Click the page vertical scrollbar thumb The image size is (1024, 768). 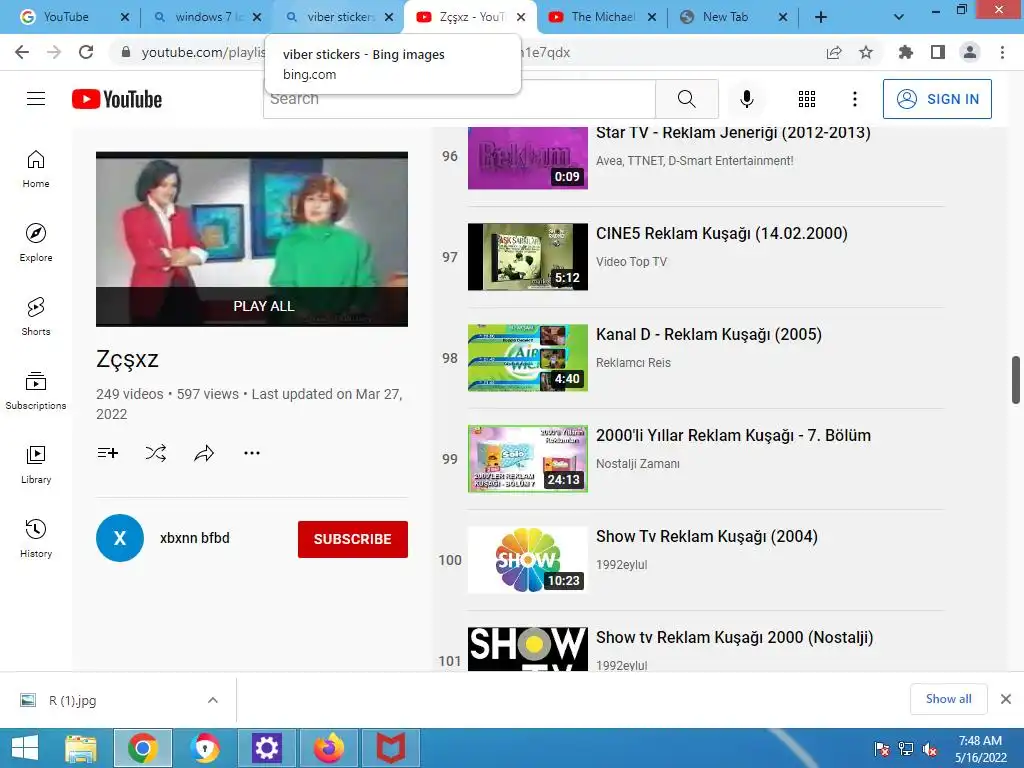1016,380
